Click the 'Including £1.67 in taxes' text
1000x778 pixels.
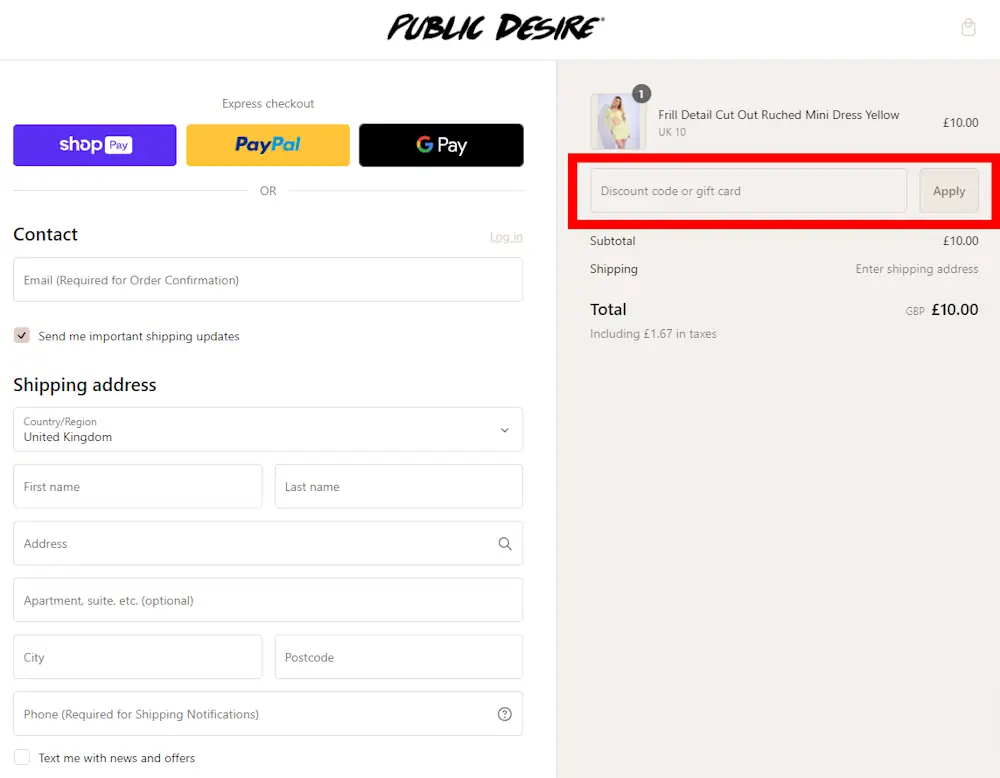coord(653,334)
